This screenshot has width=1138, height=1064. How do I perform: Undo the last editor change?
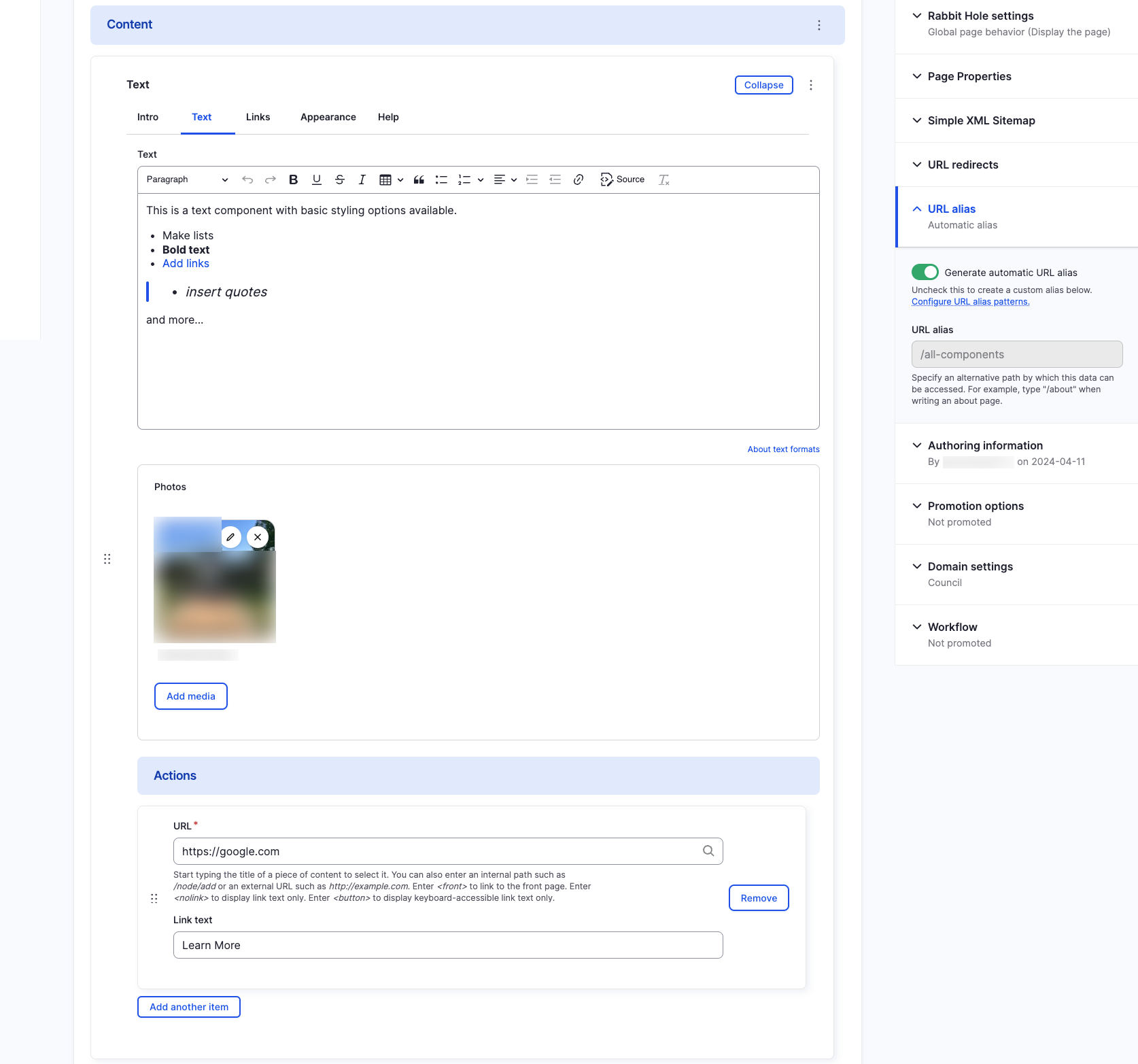[247, 179]
